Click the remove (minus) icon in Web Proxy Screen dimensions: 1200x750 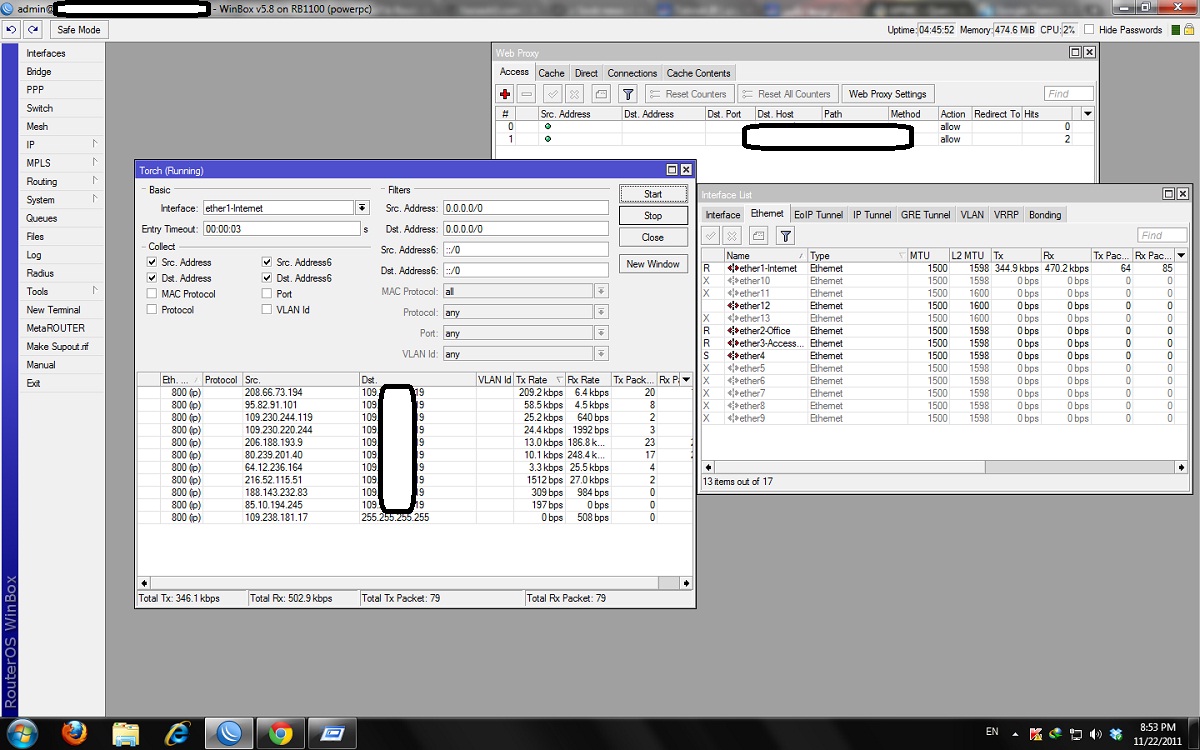tap(526, 94)
